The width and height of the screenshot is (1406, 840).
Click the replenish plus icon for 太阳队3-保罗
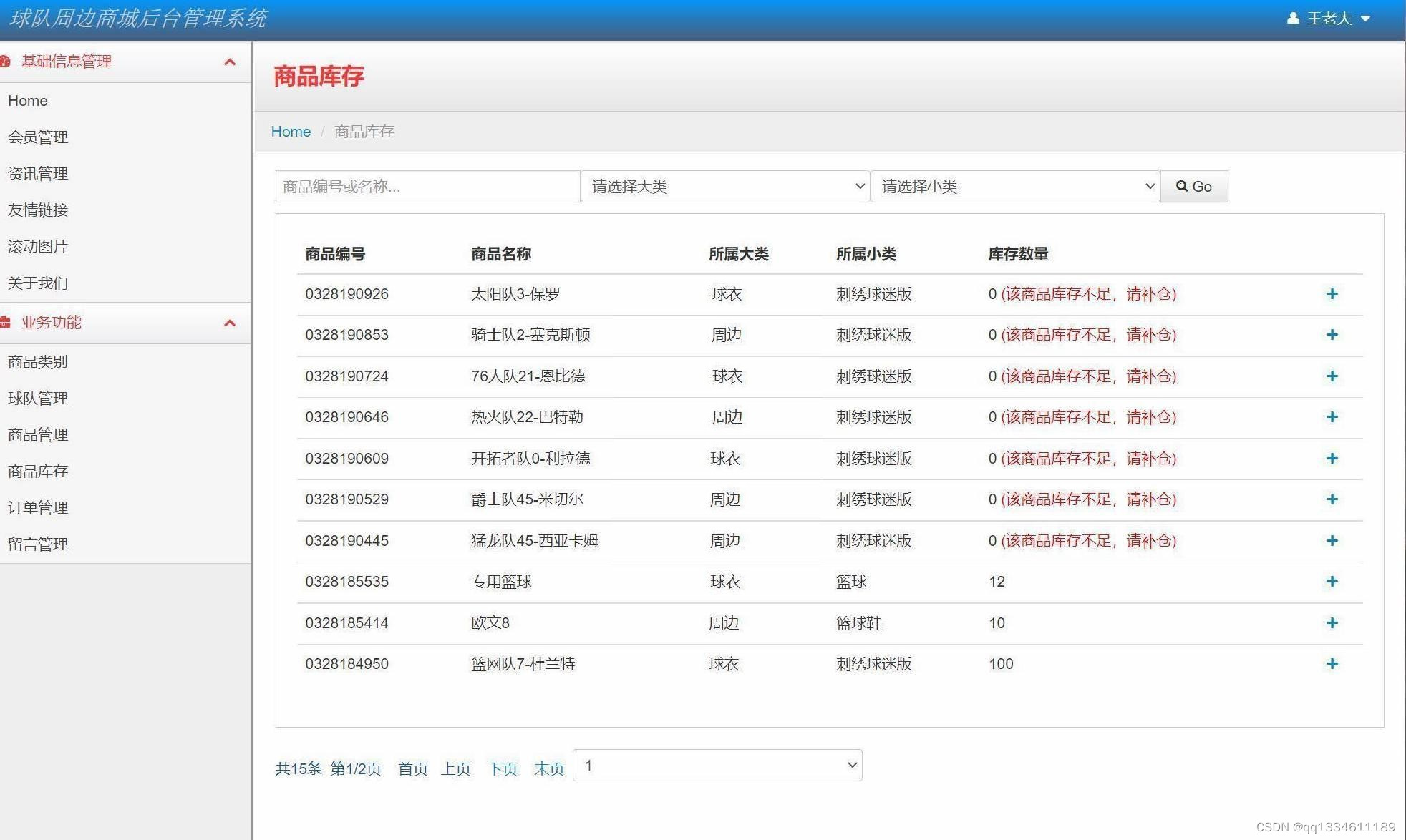tap(1332, 293)
